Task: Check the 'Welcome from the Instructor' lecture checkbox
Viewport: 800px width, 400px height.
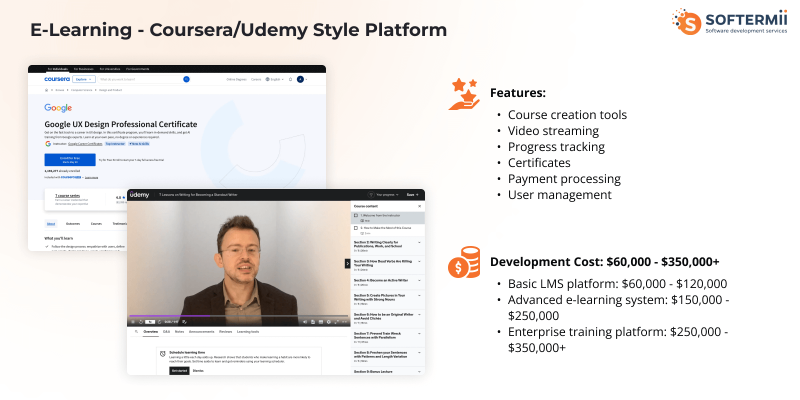Action: click(355, 215)
